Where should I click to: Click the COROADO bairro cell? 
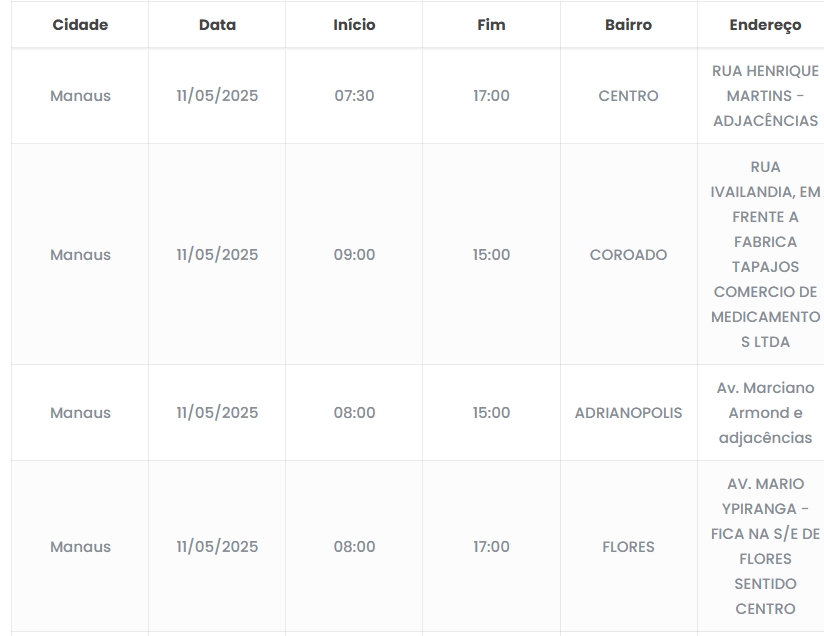point(628,255)
